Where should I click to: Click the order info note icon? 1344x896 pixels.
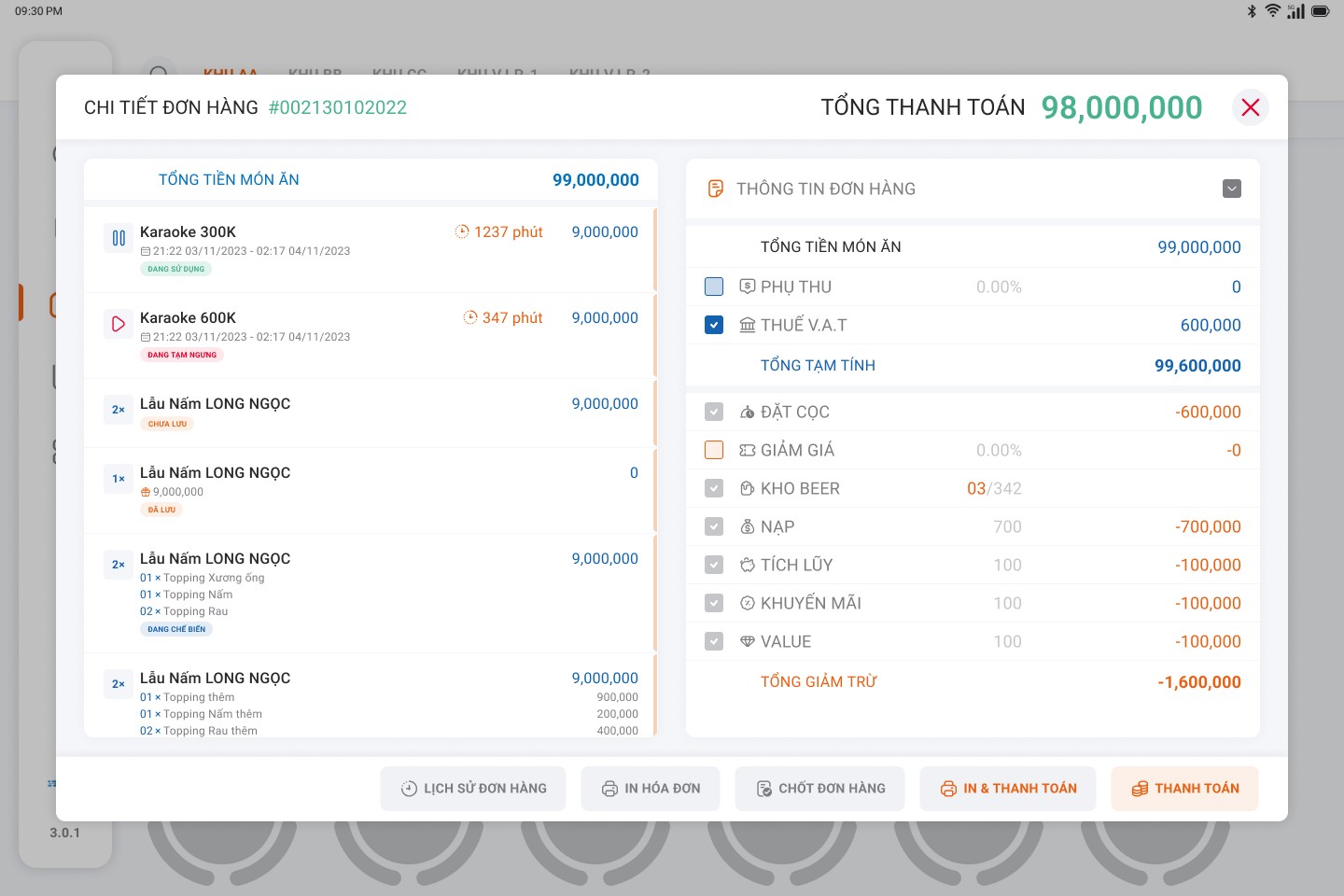[716, 189]
